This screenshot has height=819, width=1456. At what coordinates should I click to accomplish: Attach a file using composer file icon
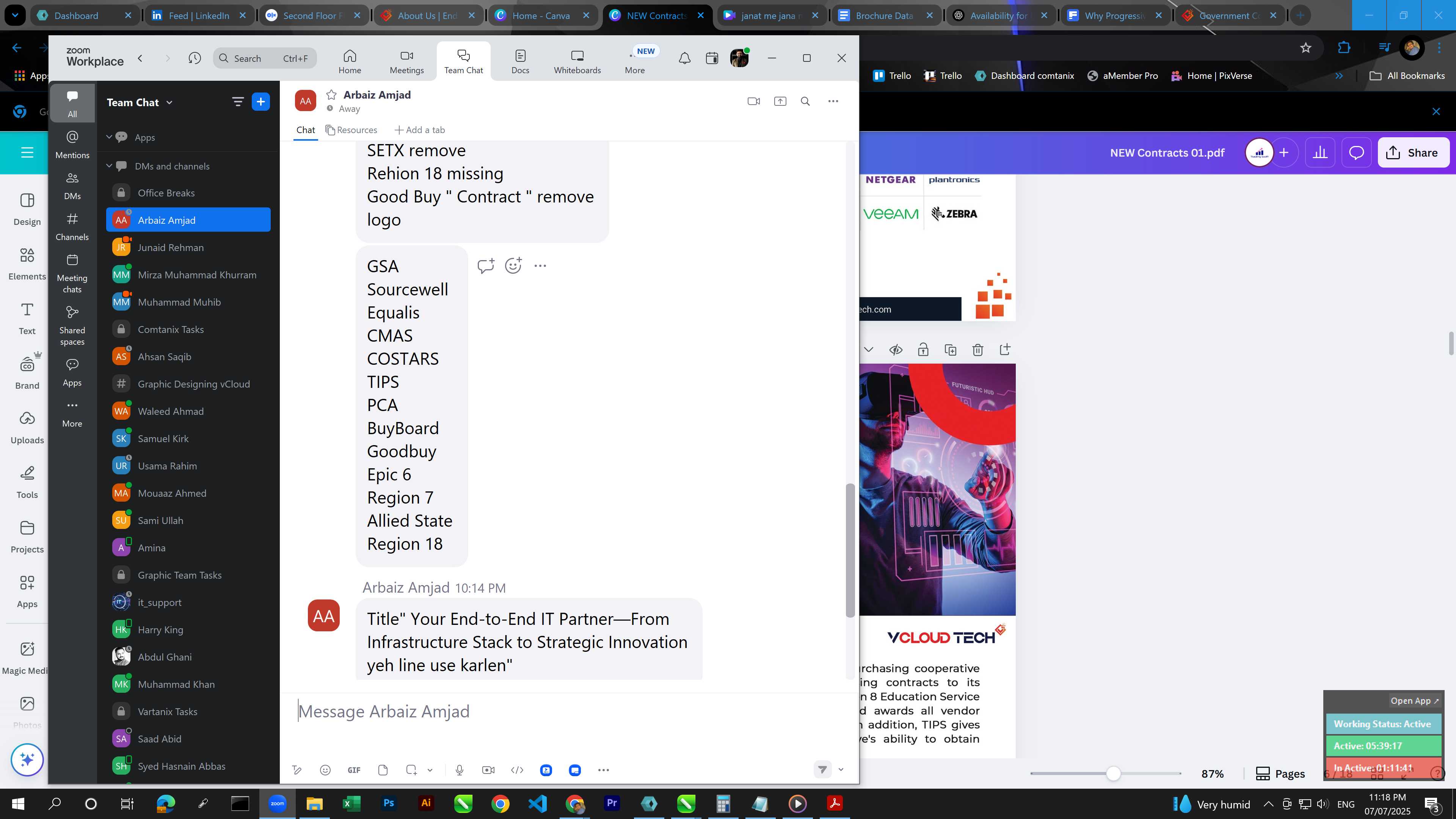click(383, 770)
